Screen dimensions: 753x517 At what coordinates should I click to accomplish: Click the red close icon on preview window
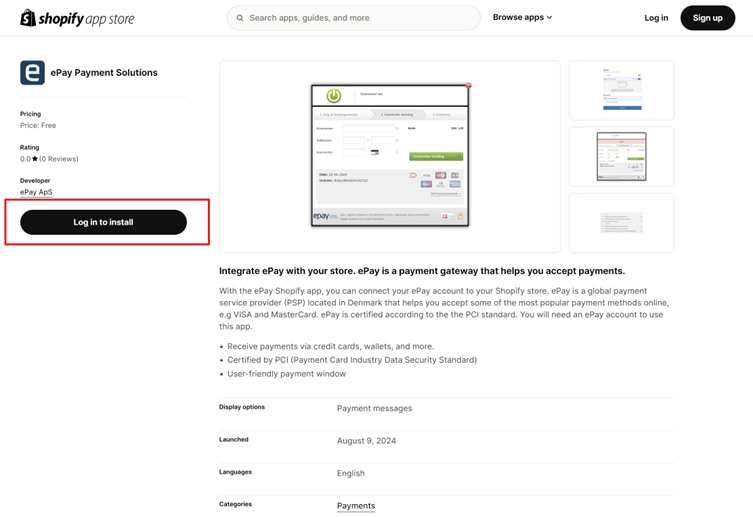(468, 86)
